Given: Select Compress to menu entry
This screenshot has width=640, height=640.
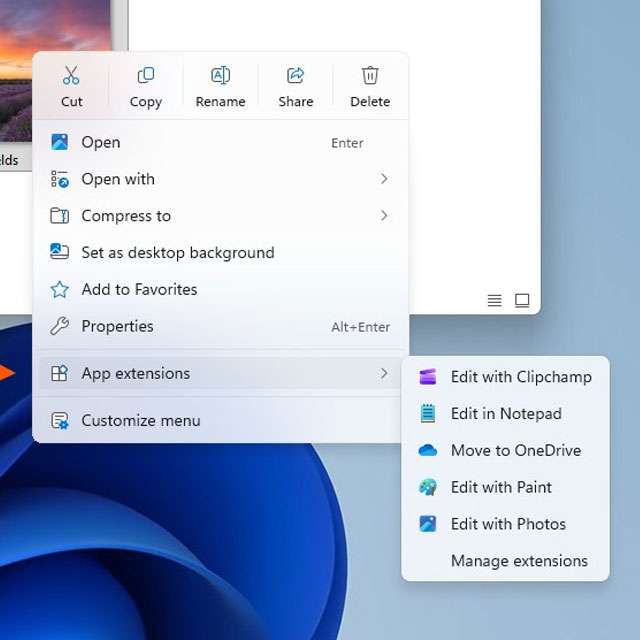Looking at the screenshot, I should coord(220,216).
